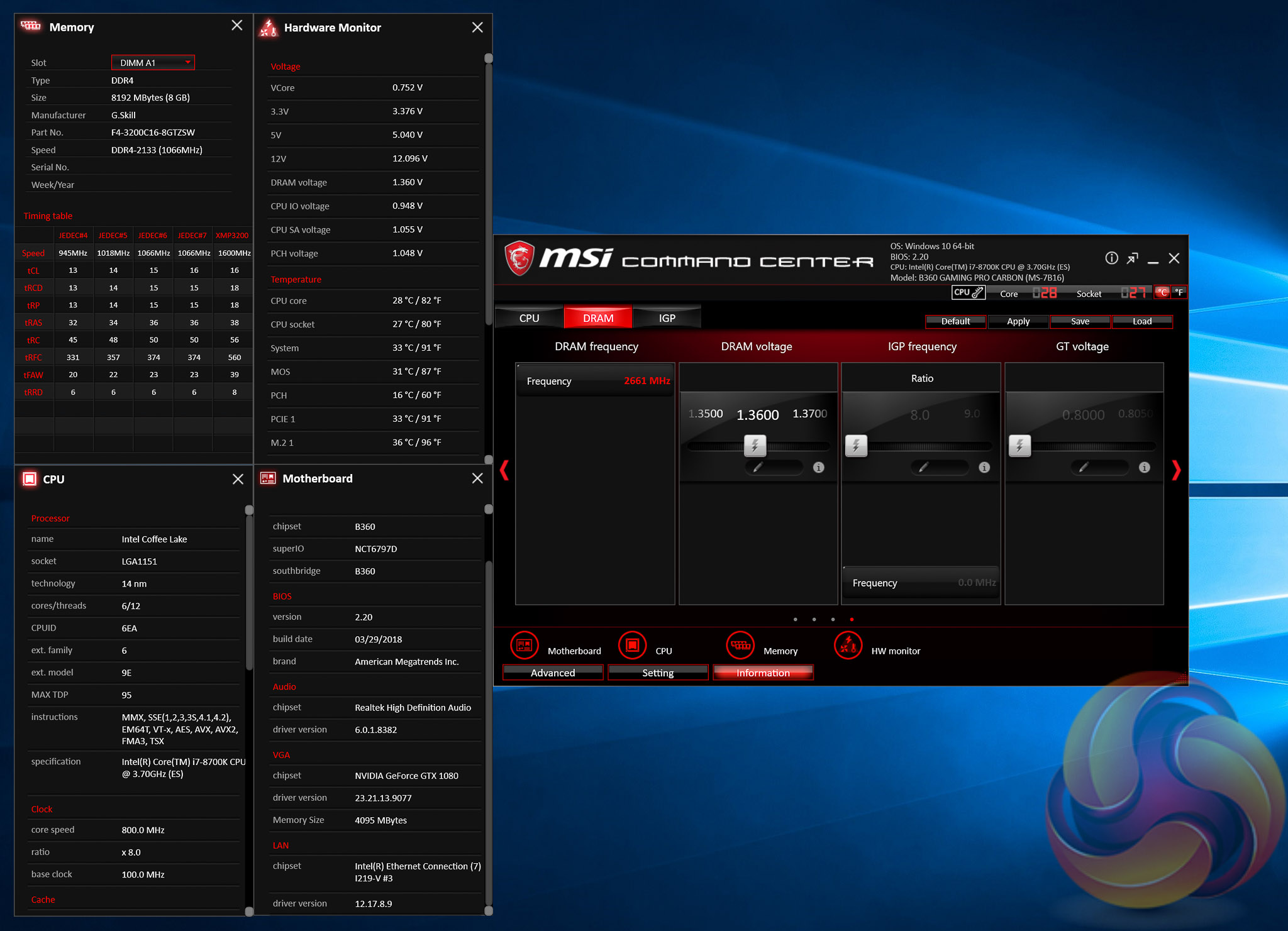Open the Memory information icon
This screenshot has height=931, width=1288.
(740, 646)
